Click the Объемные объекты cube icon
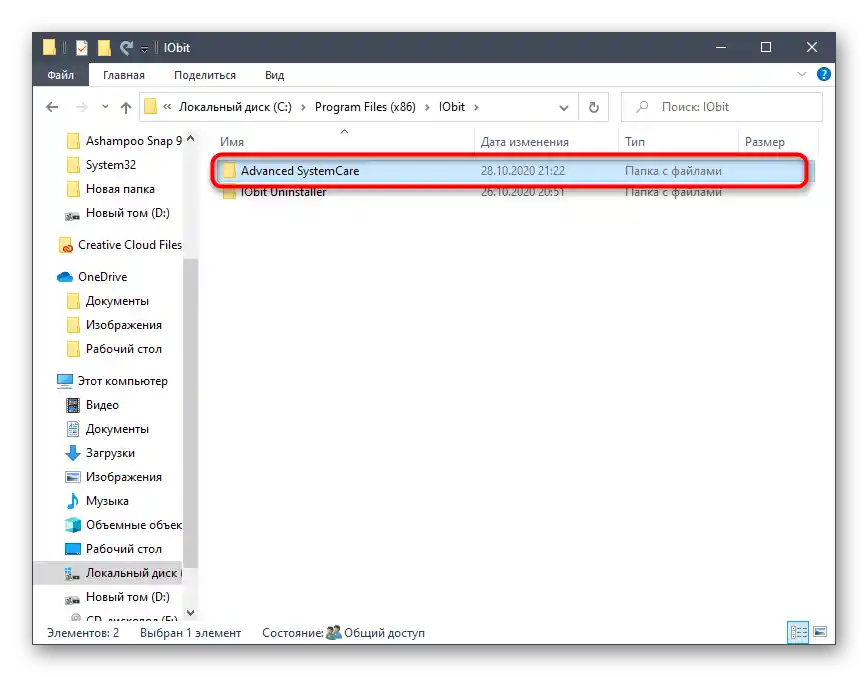Viewport: 868px width, 677px height. tap(73, 525)
